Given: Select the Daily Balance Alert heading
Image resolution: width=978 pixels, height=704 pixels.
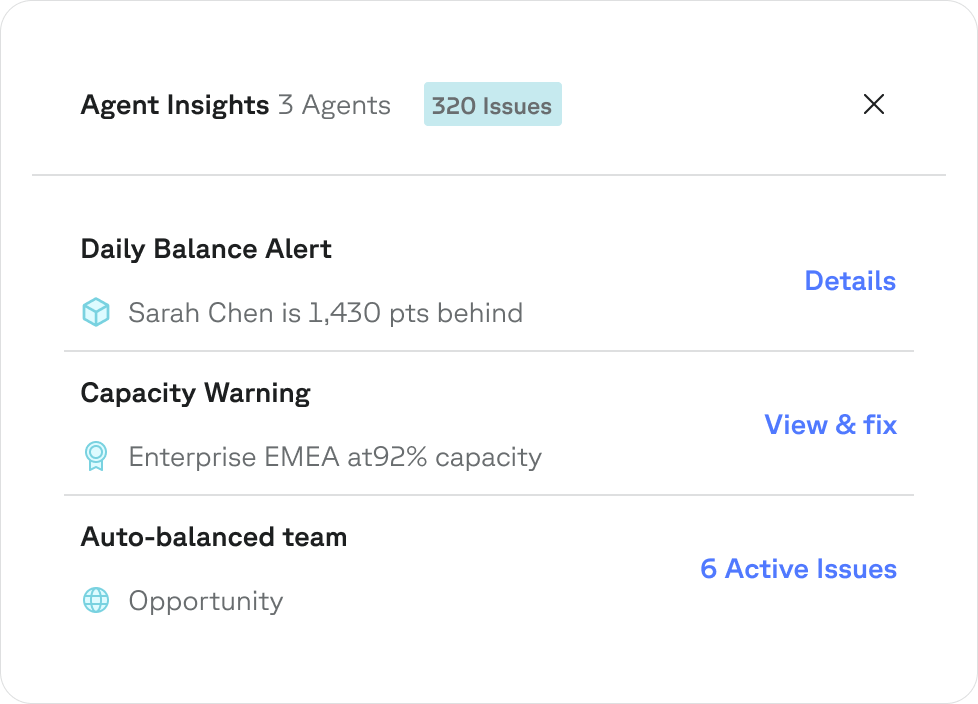Looking at the screenshot, I should coord(206,249).
